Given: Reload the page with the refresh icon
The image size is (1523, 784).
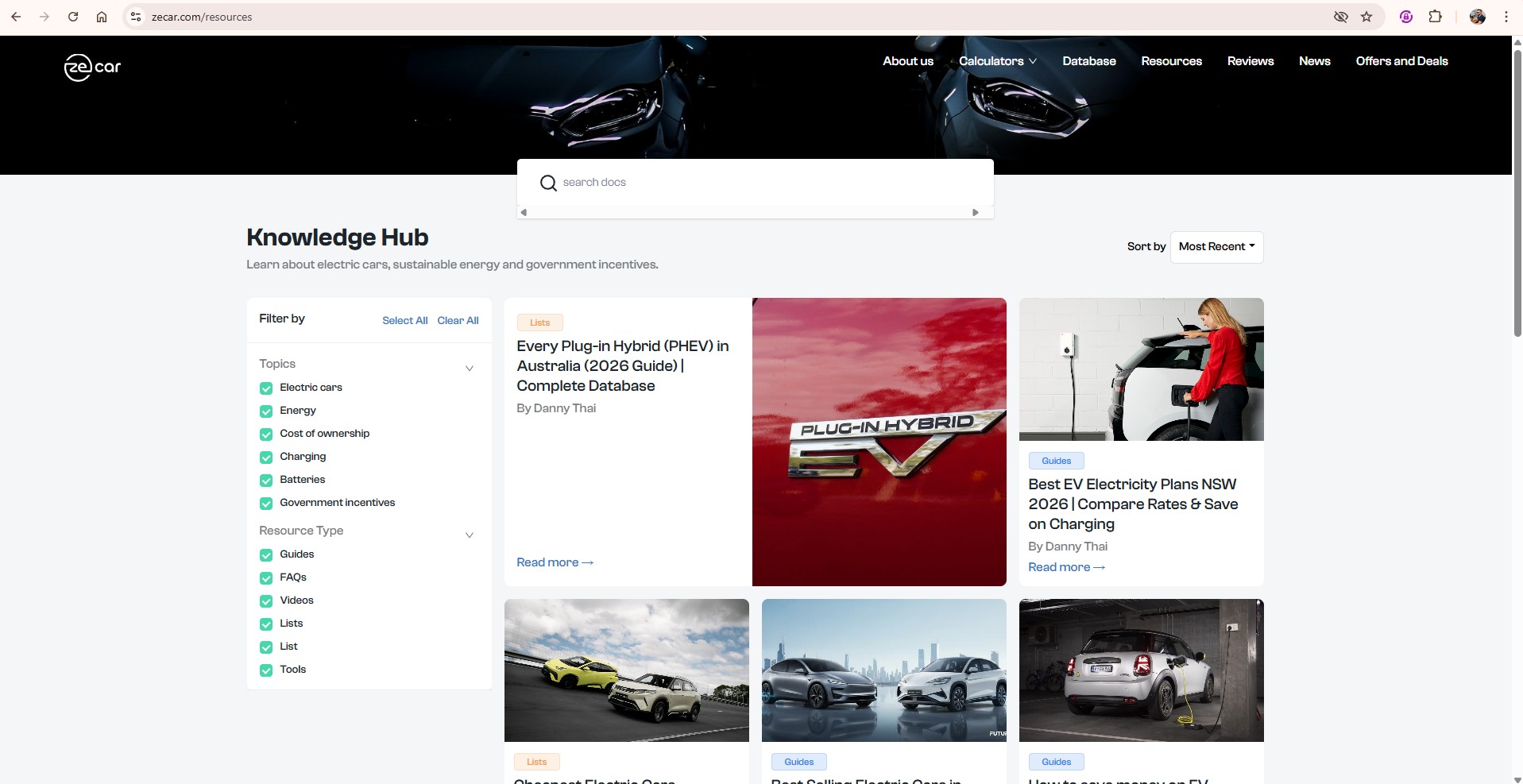Looking at the screenshot, I should [x=73, y=17].
